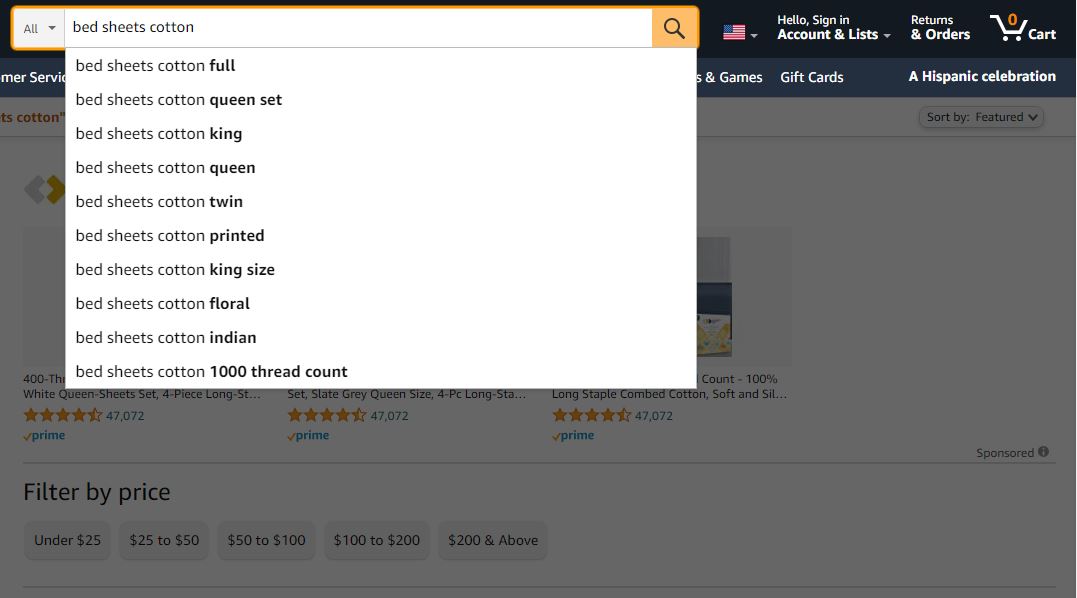Click the US flag language selector

tap(740, 32)
